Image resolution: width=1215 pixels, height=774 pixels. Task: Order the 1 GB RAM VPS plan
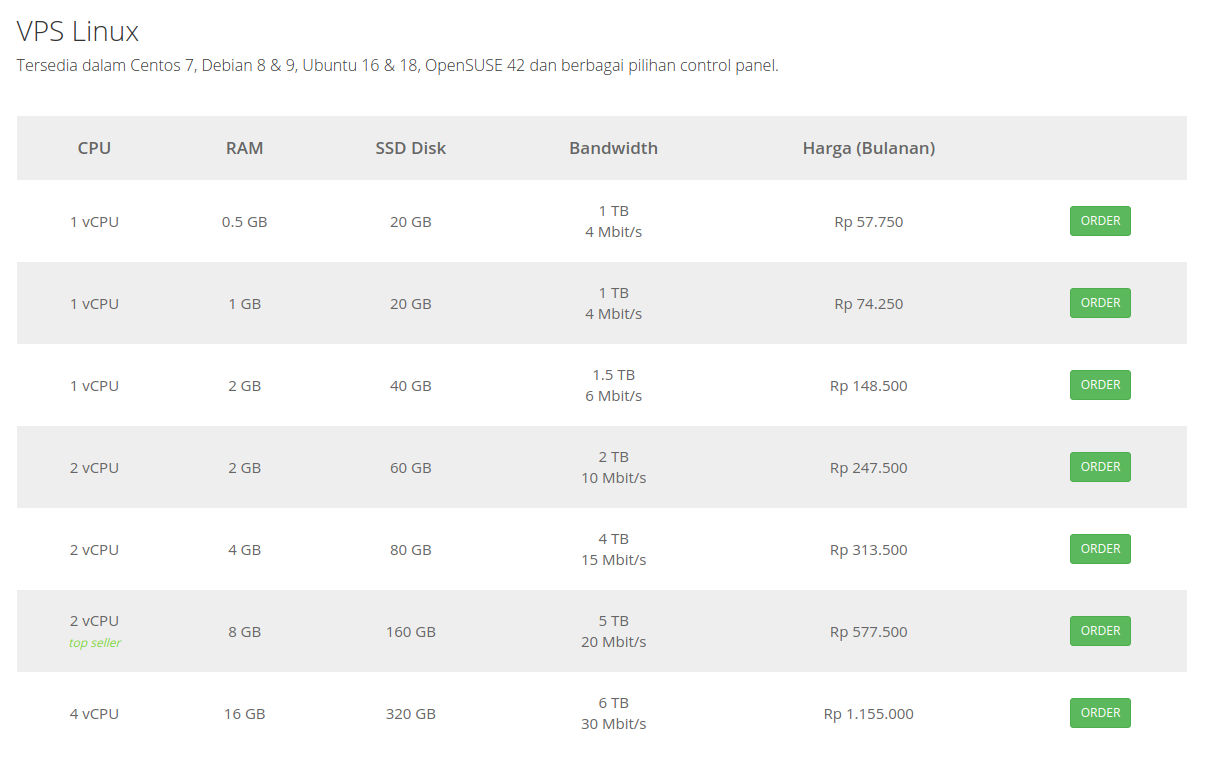(1100, 303)
